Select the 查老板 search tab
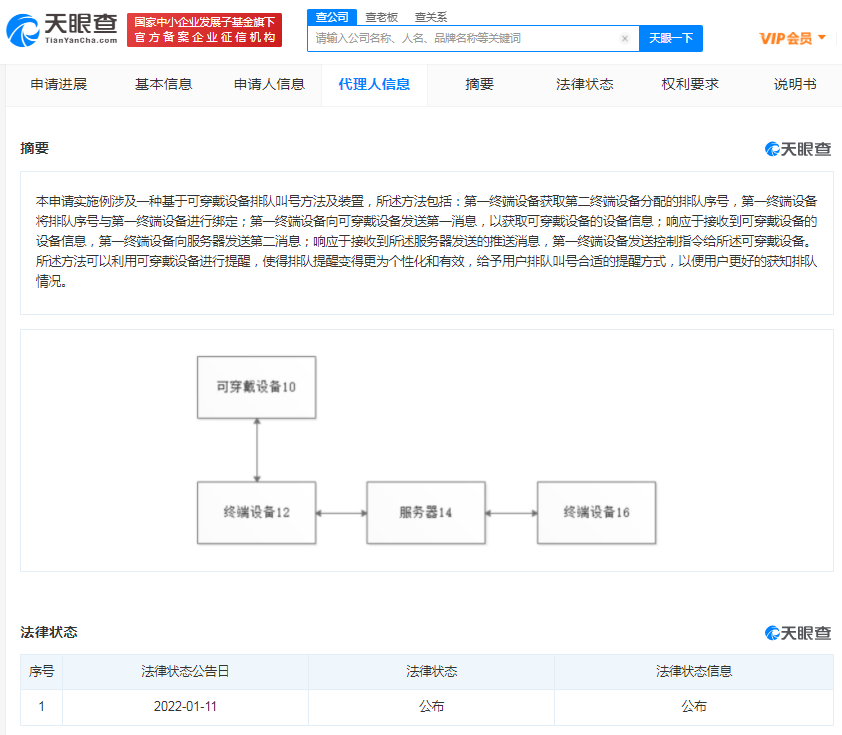842x735 pixels. [x=381, y=17]
